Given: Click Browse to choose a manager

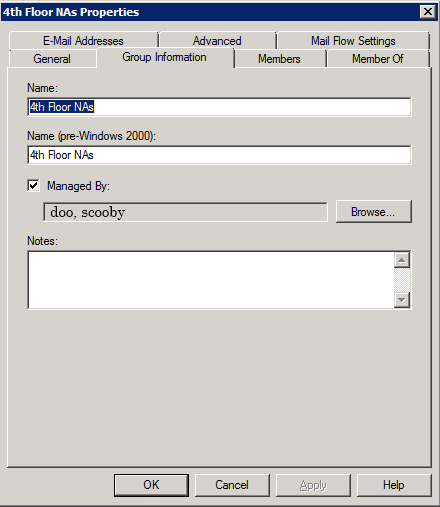Looking at the screenshot, I should [373, 212].
